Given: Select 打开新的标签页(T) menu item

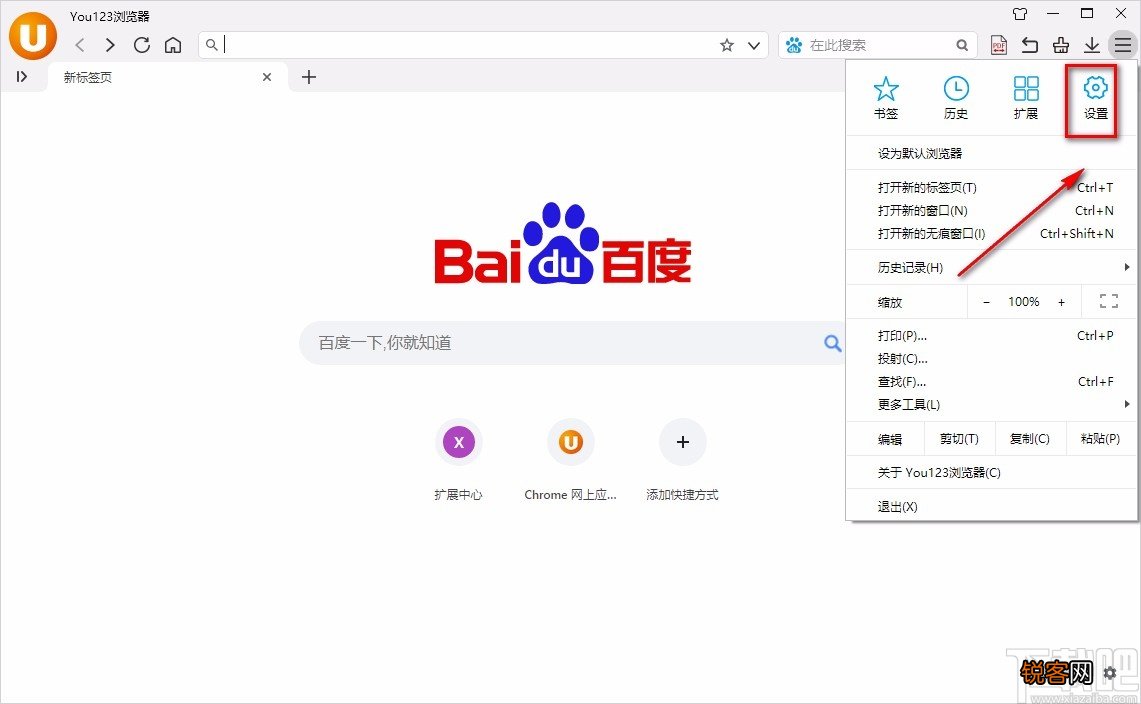Looking at the screenshot, I should click(991, 188).
